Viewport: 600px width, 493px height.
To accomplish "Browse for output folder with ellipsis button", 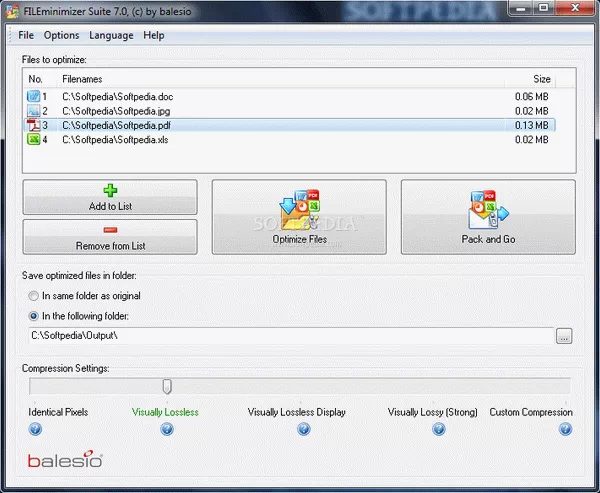I will [x=564, y=336].
